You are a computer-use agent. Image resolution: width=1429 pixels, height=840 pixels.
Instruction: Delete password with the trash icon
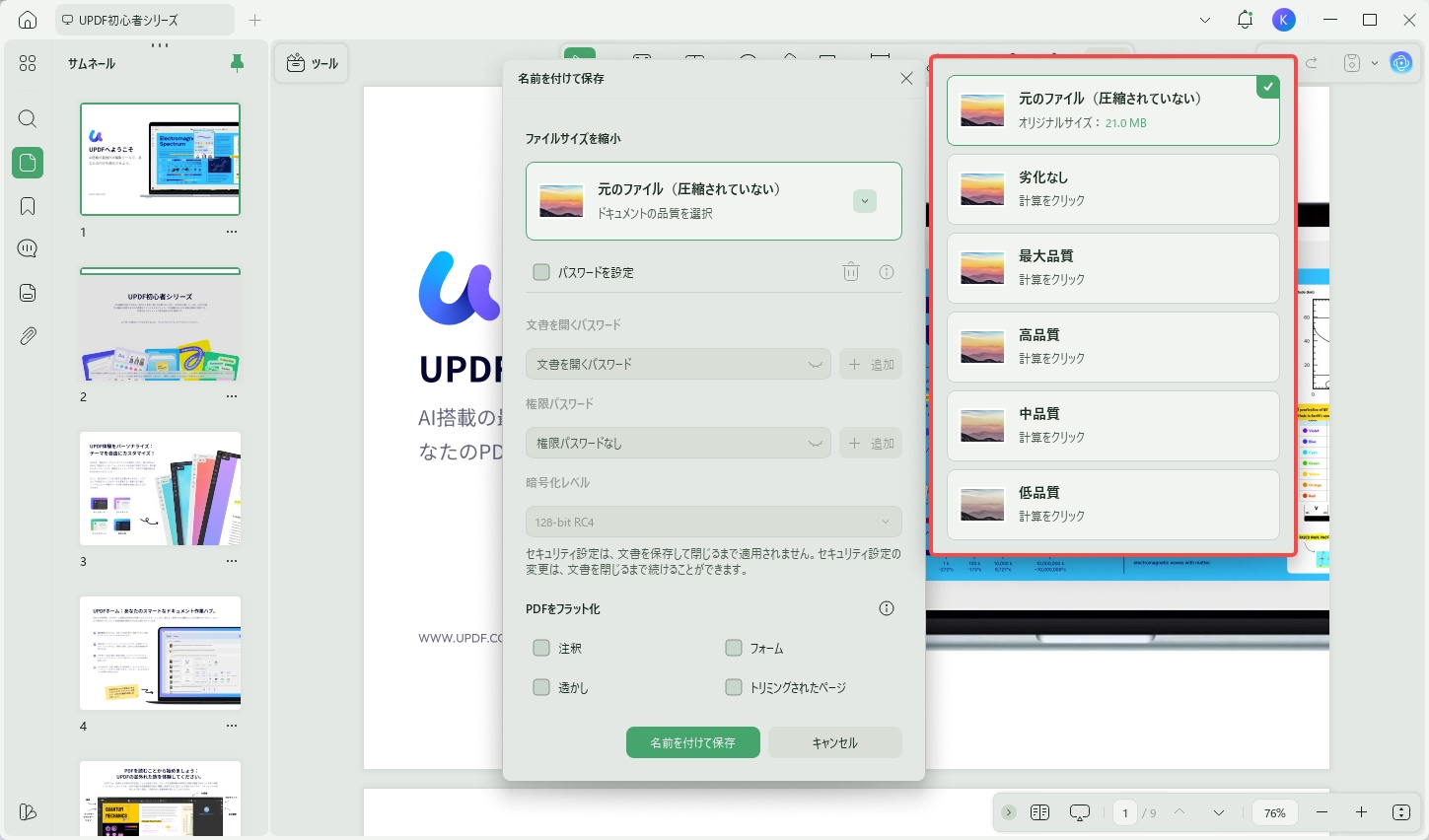pos(851,272)
